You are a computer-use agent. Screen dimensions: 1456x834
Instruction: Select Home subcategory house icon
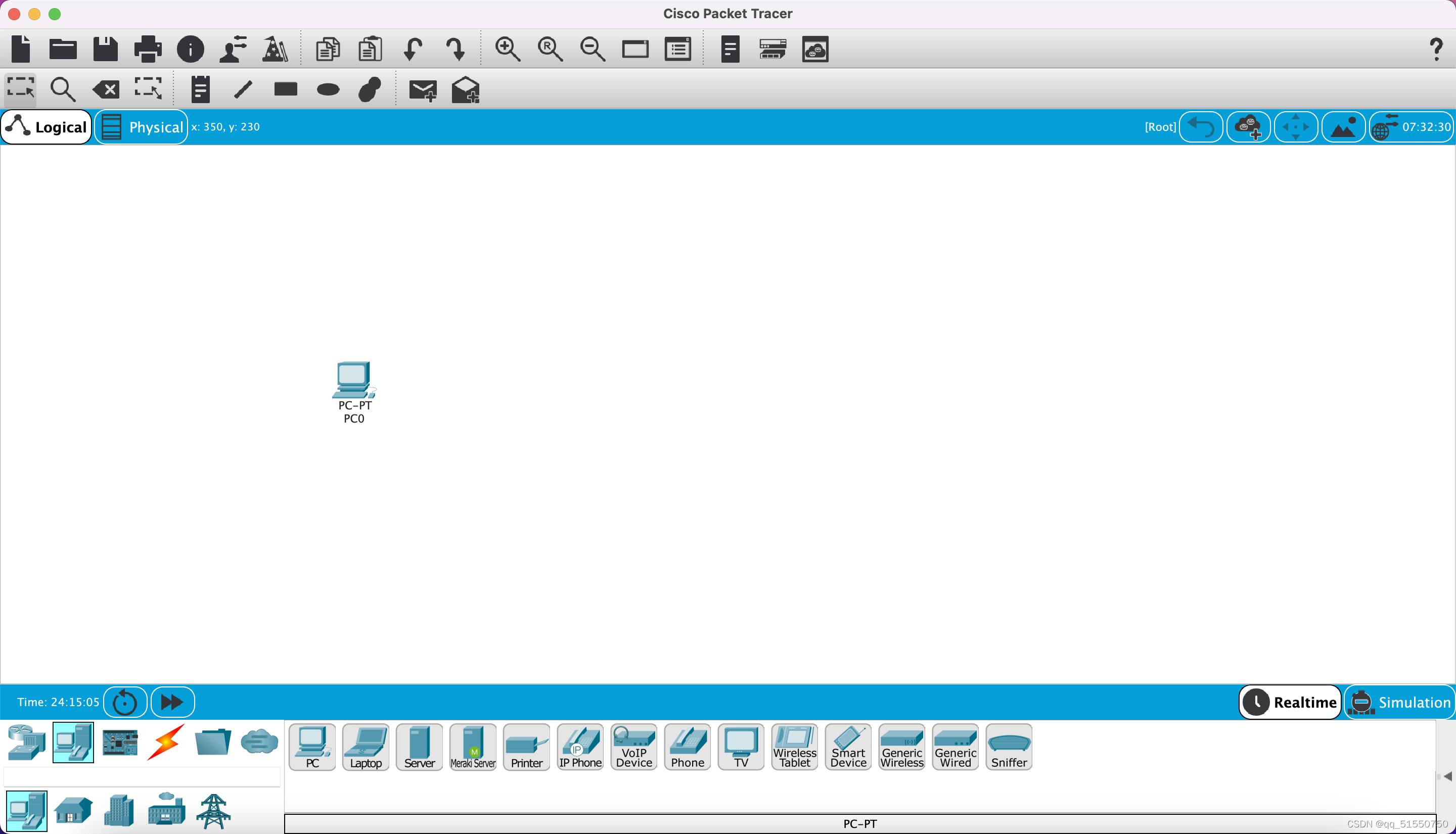coord(73,811)
